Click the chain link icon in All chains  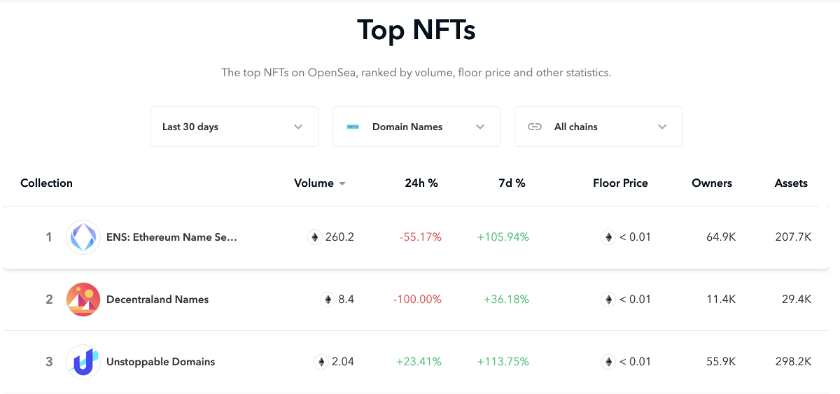pos(534,127)
